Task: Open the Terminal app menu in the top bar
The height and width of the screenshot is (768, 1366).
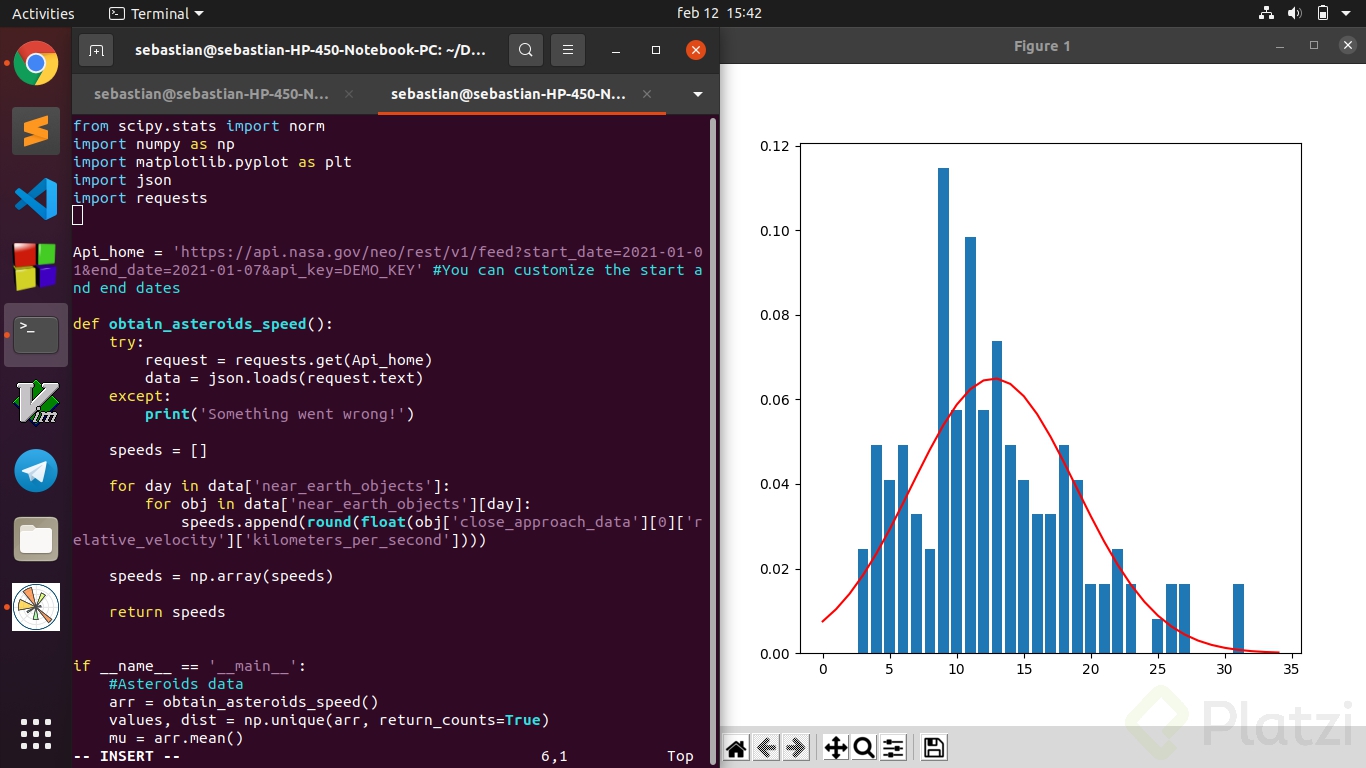Action: 155,14
